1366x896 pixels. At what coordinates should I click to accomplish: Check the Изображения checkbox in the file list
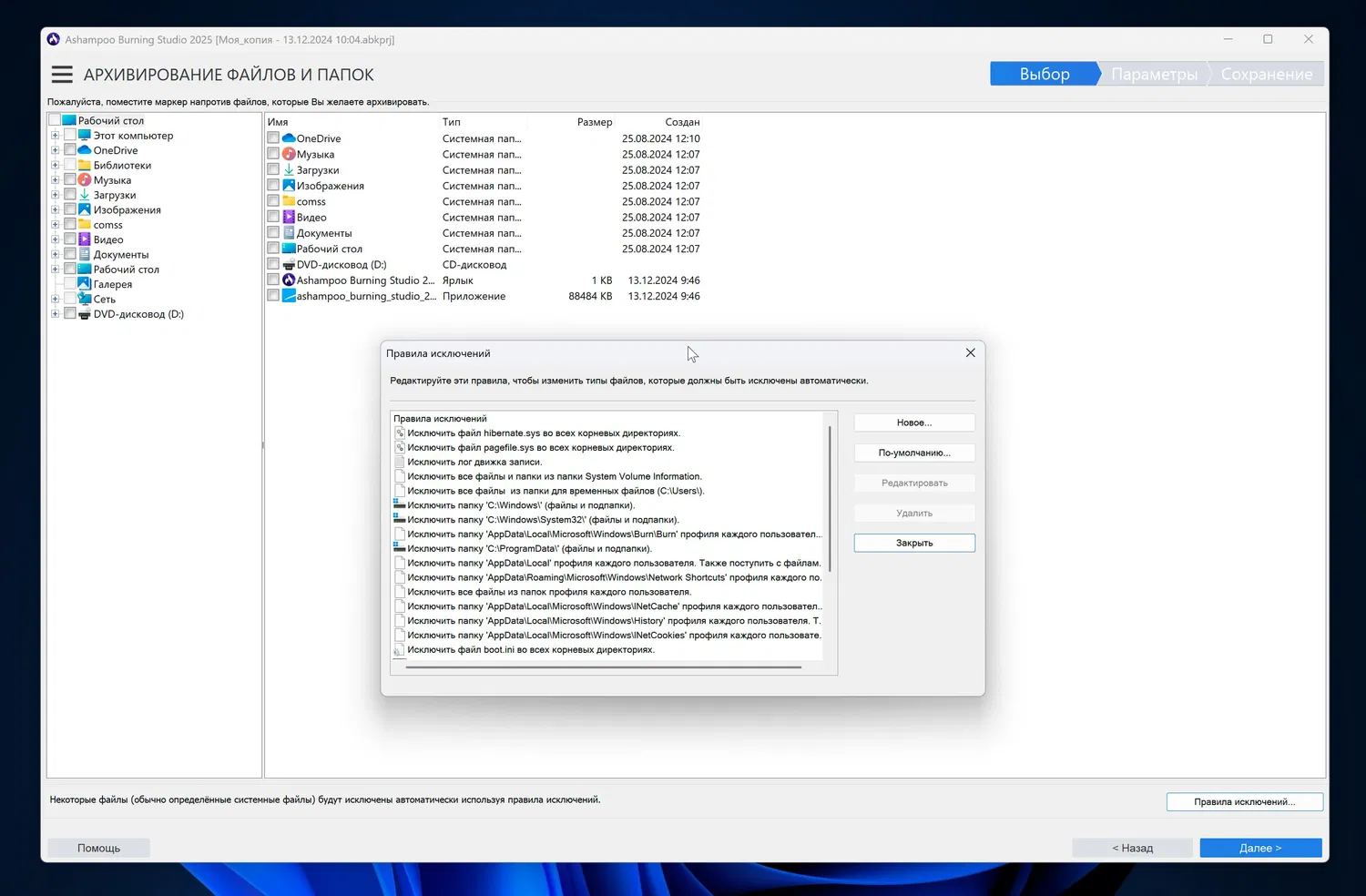coord(273,186)
